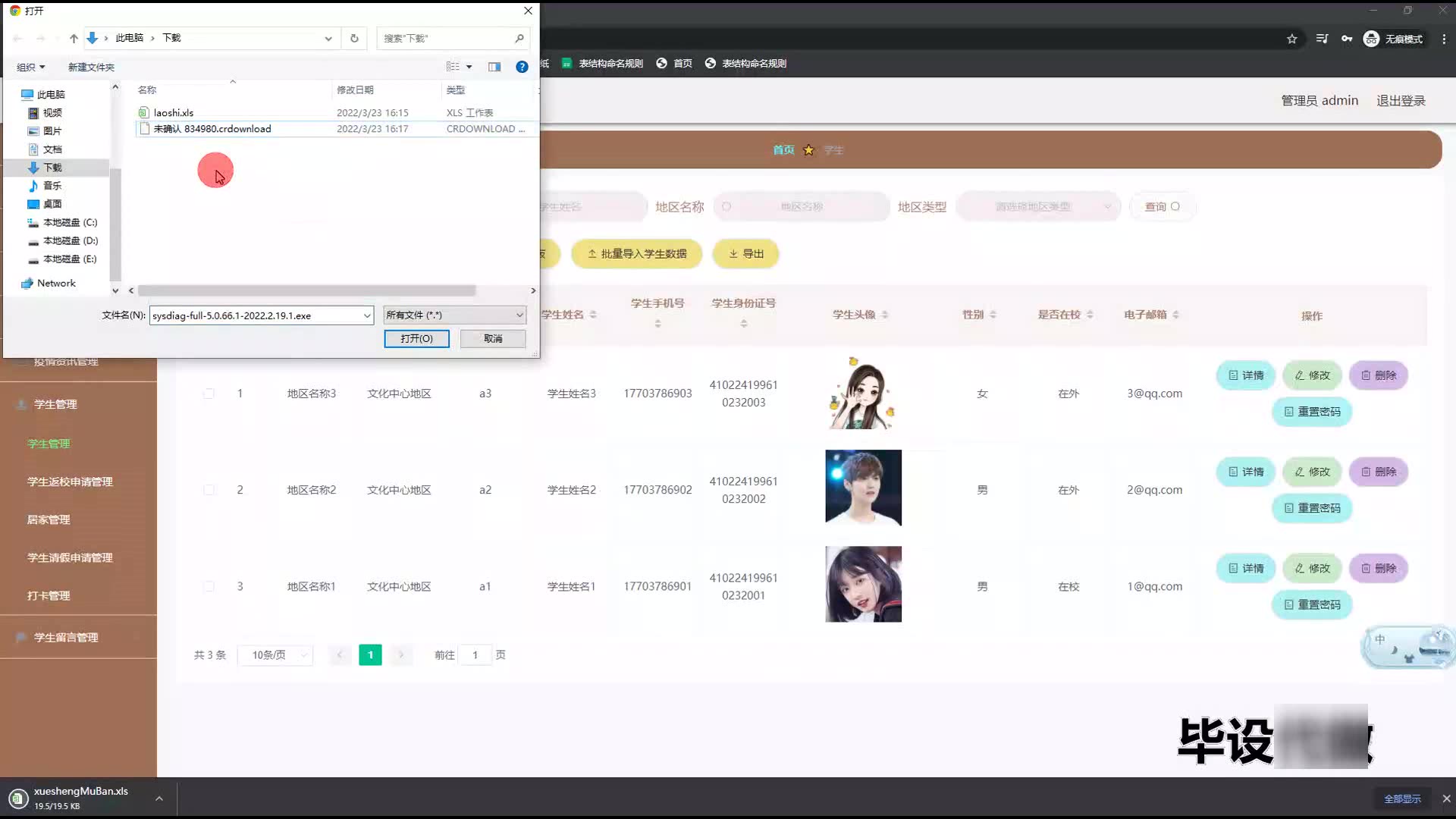Select laoshi.xls file
1456x819 pixels.
tap(174, 112)
